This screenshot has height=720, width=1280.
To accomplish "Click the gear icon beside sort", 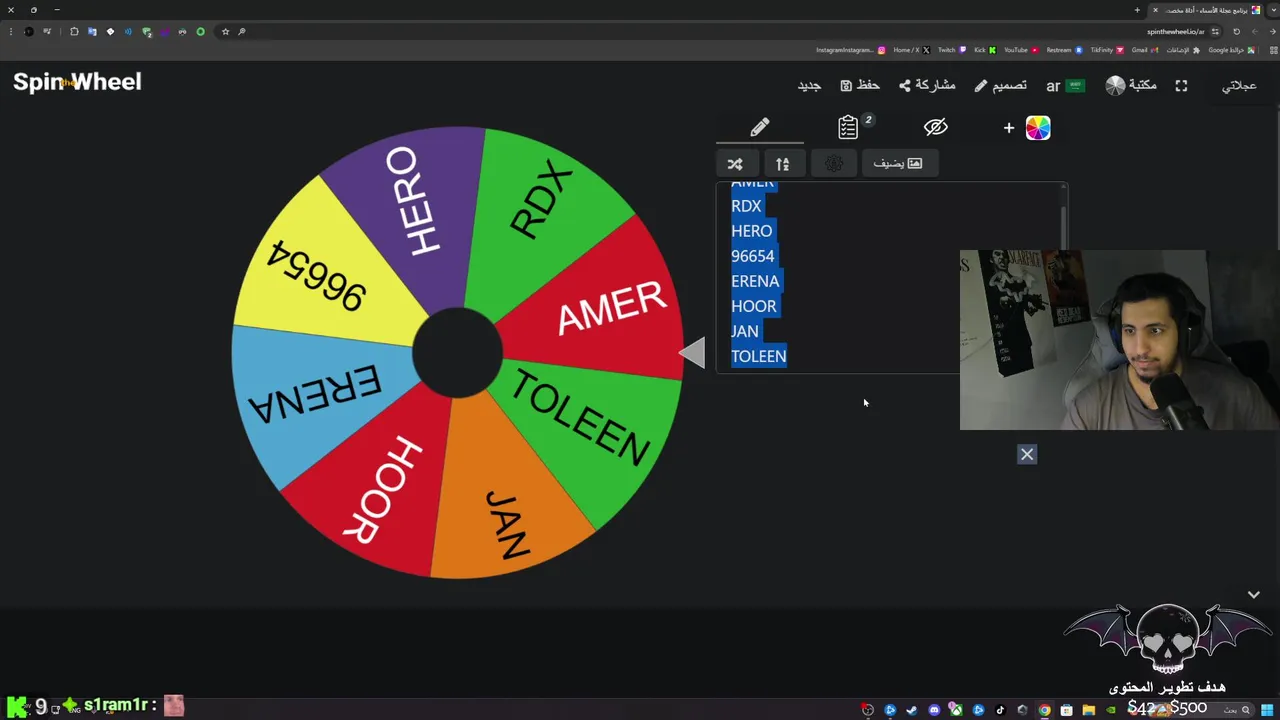I will 834,163.
